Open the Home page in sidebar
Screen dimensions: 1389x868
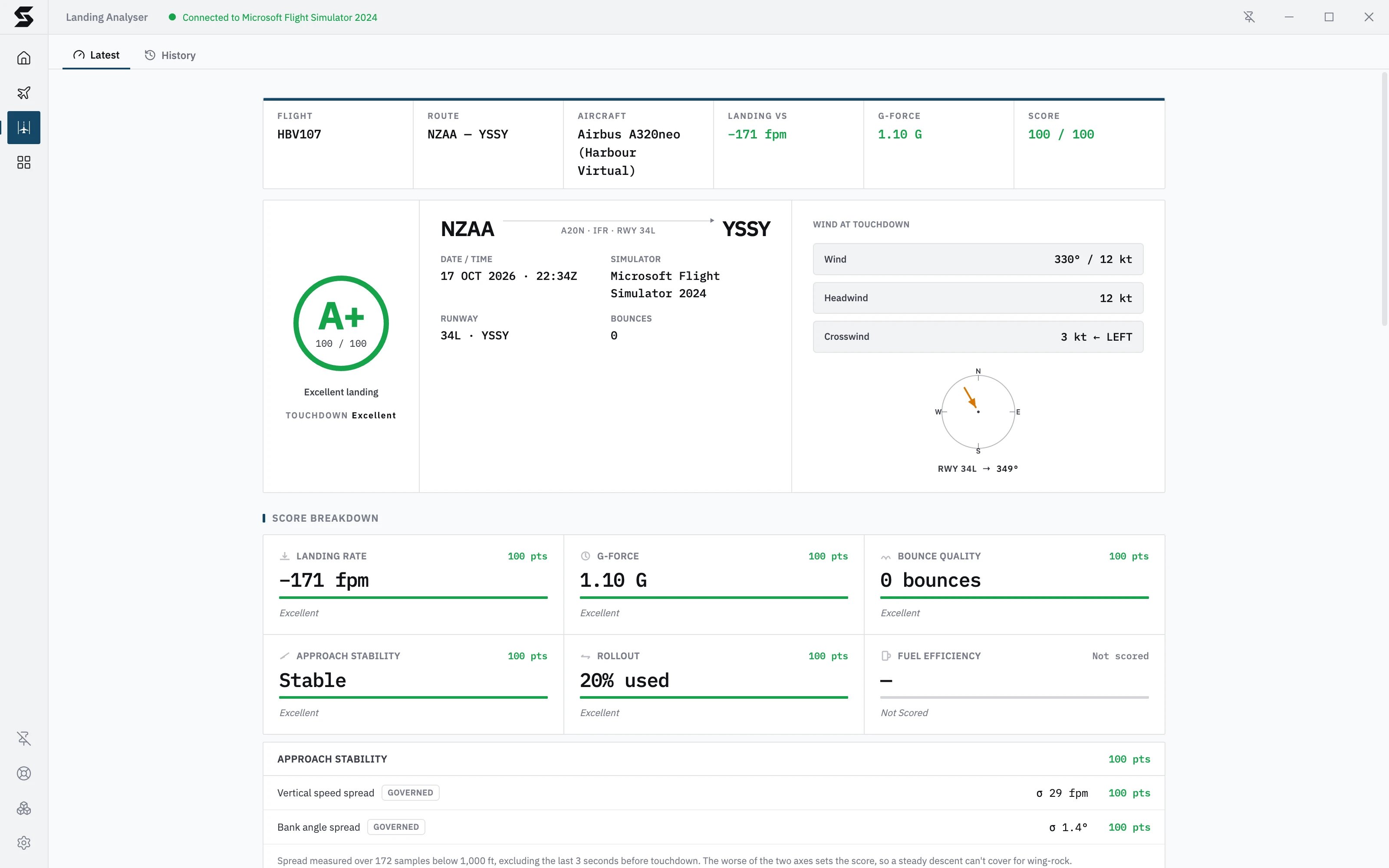point(23,58)
